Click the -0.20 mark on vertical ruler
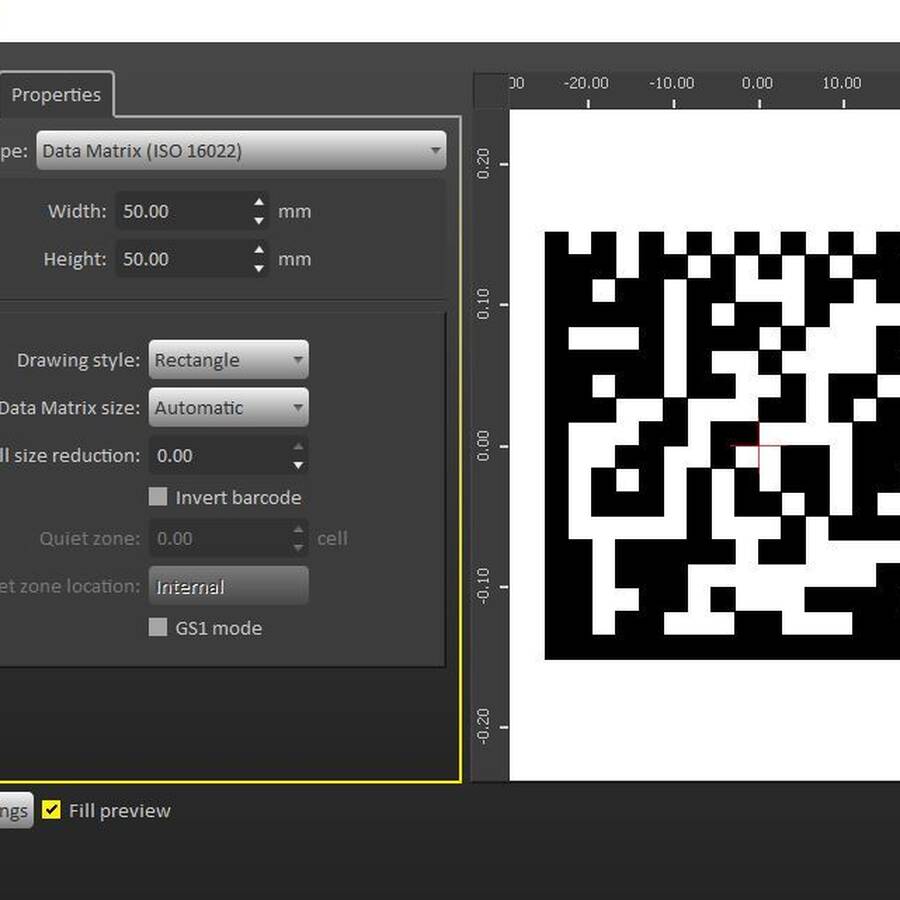Screen dimensions: 900x900 [x=483, y=726]
